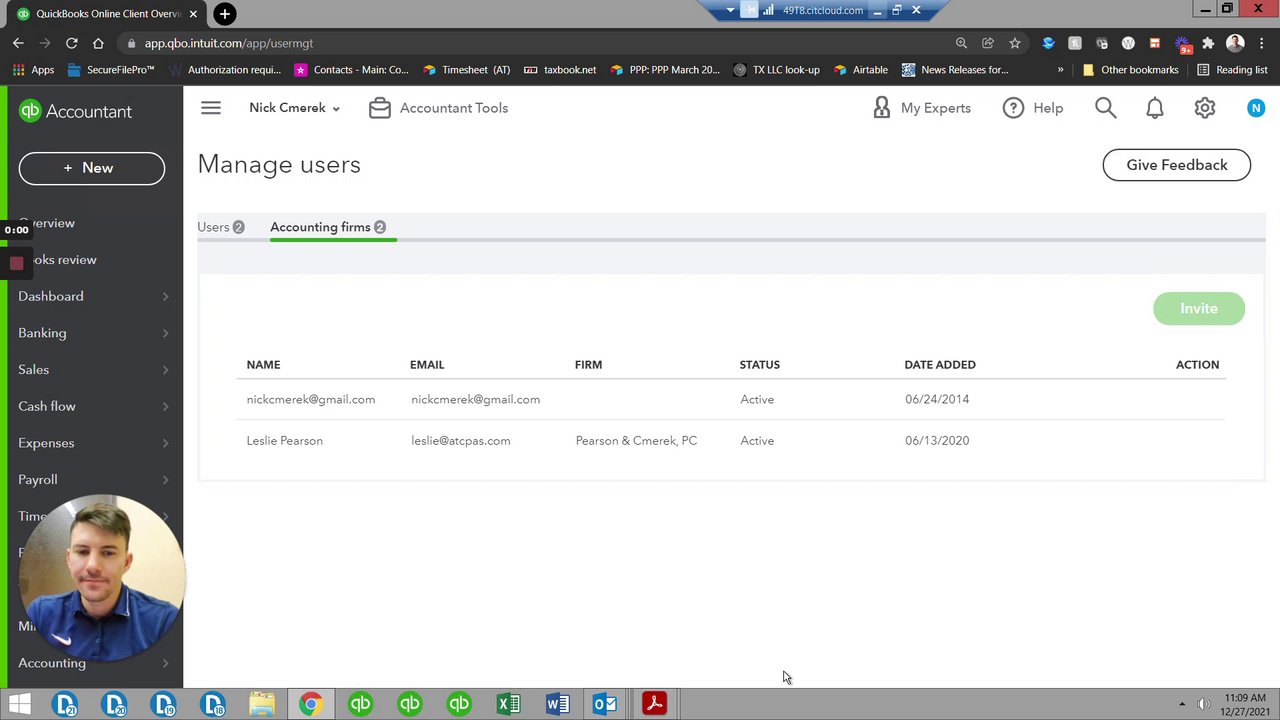Click the blue N profile avatar
Image resolution: width=1280 pixels, height=720 pixels.
(x=1256, y=108)
